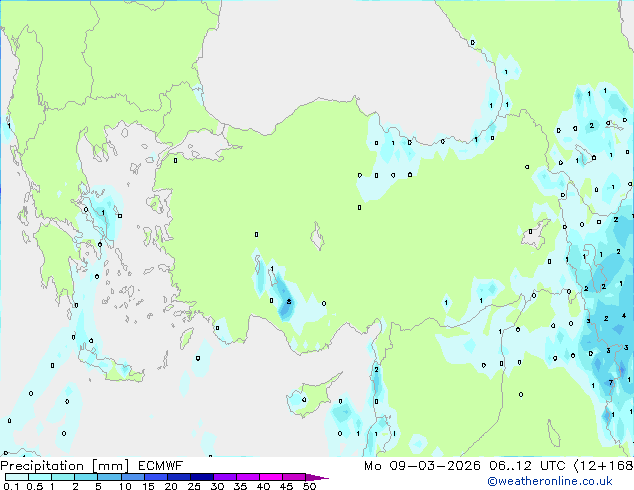
Task: Click the '7' precipitation value on map
Action: tap(611, 382)
